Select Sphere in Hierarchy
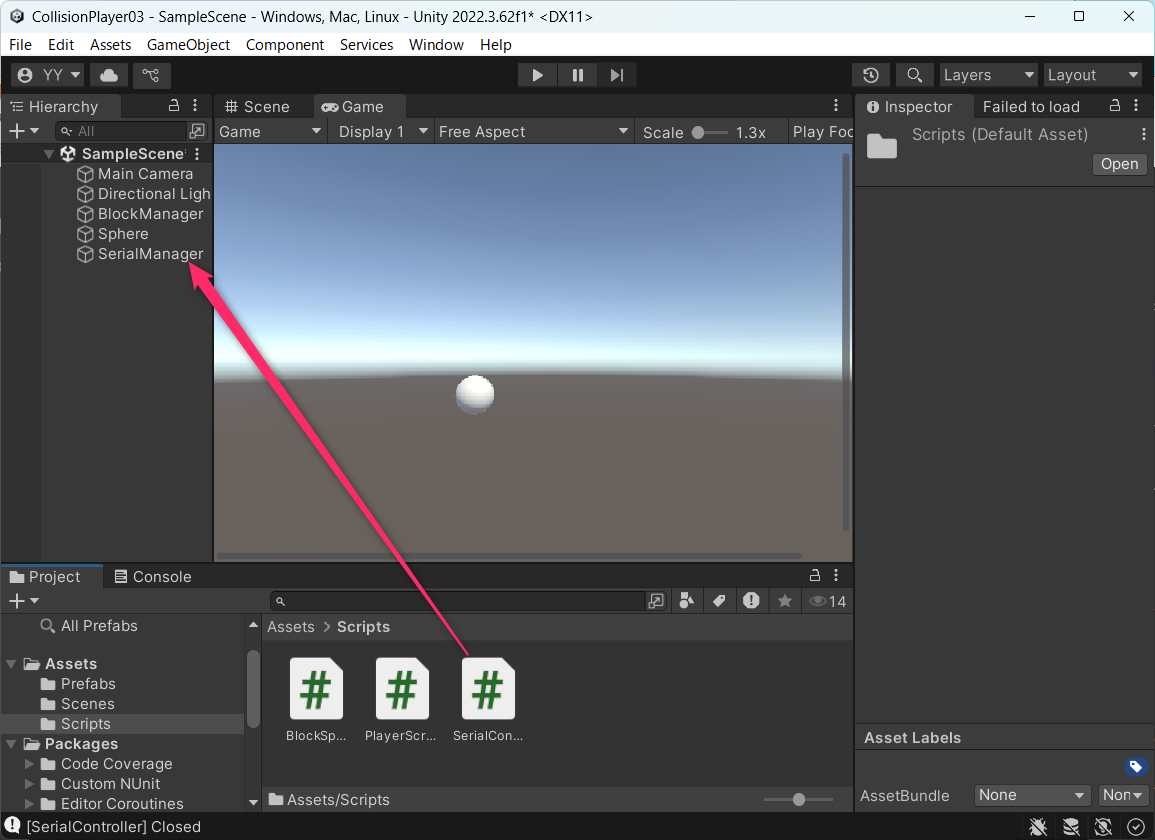1155x840 pixels. (113, 234)
